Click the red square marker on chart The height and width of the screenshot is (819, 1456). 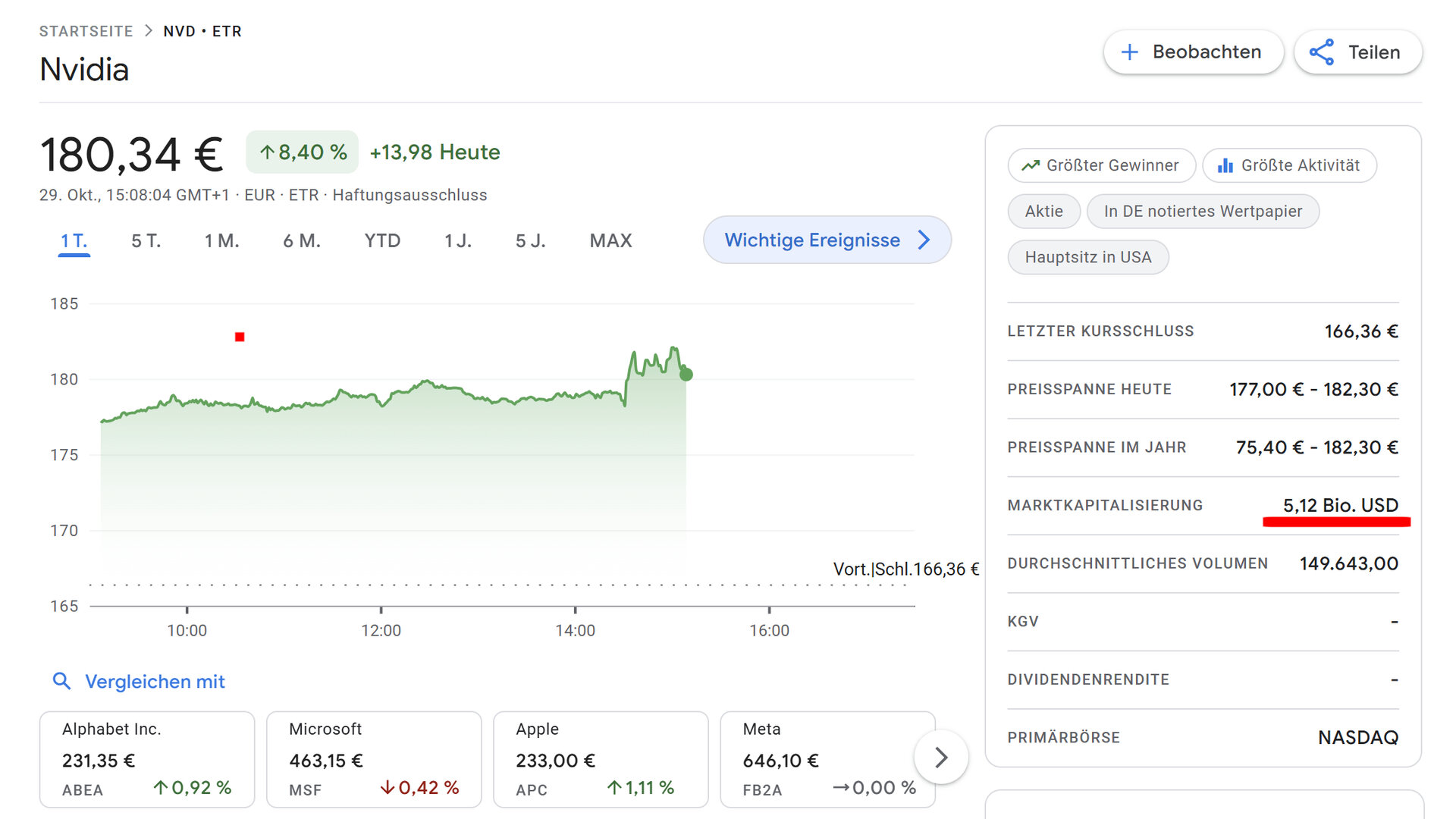click(240, 337)
